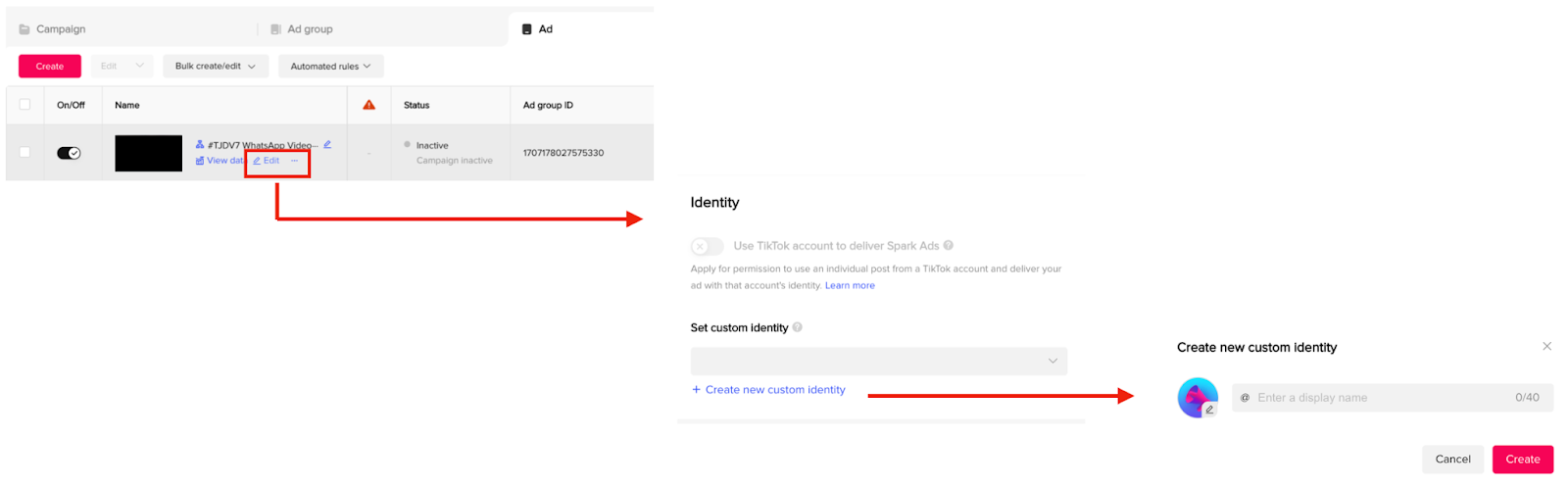
Task: Tick the select-all checkbox in table header
Action: coord(24,105)
